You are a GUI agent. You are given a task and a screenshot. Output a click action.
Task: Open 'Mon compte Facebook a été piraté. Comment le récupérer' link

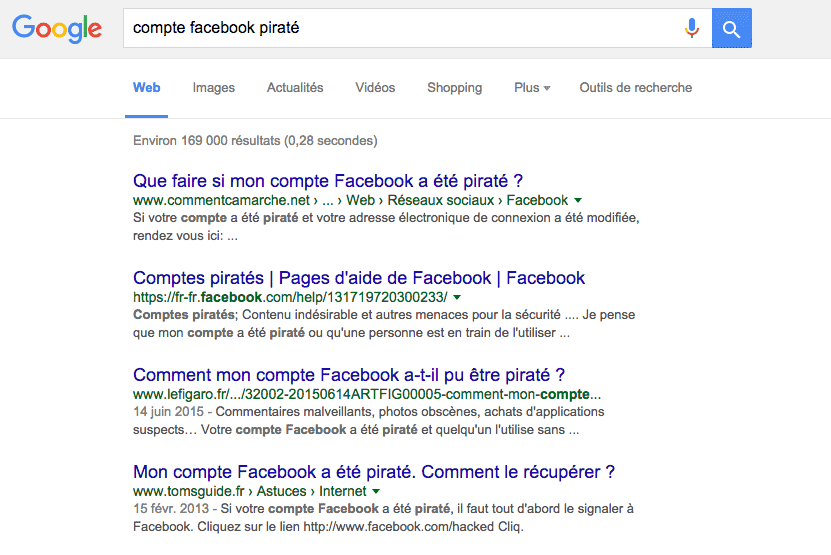[x=374, y=472]
